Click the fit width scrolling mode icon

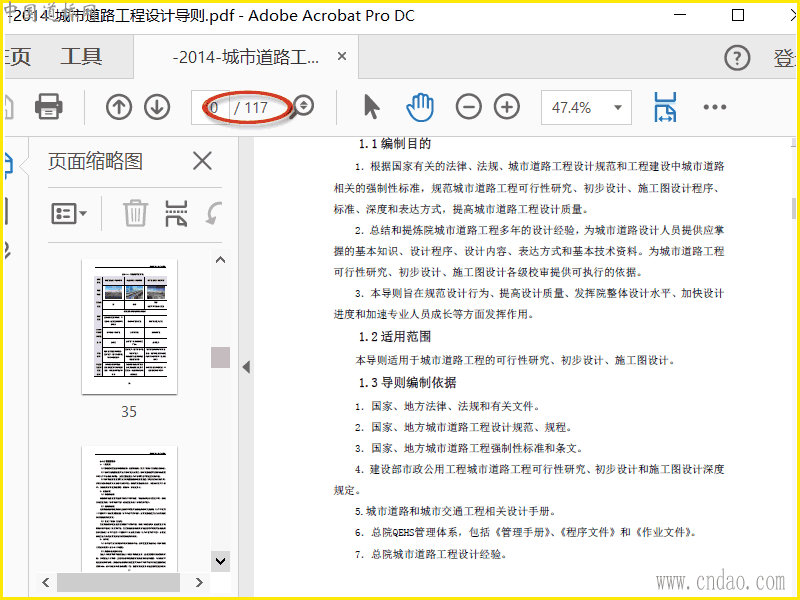point(665,107)
